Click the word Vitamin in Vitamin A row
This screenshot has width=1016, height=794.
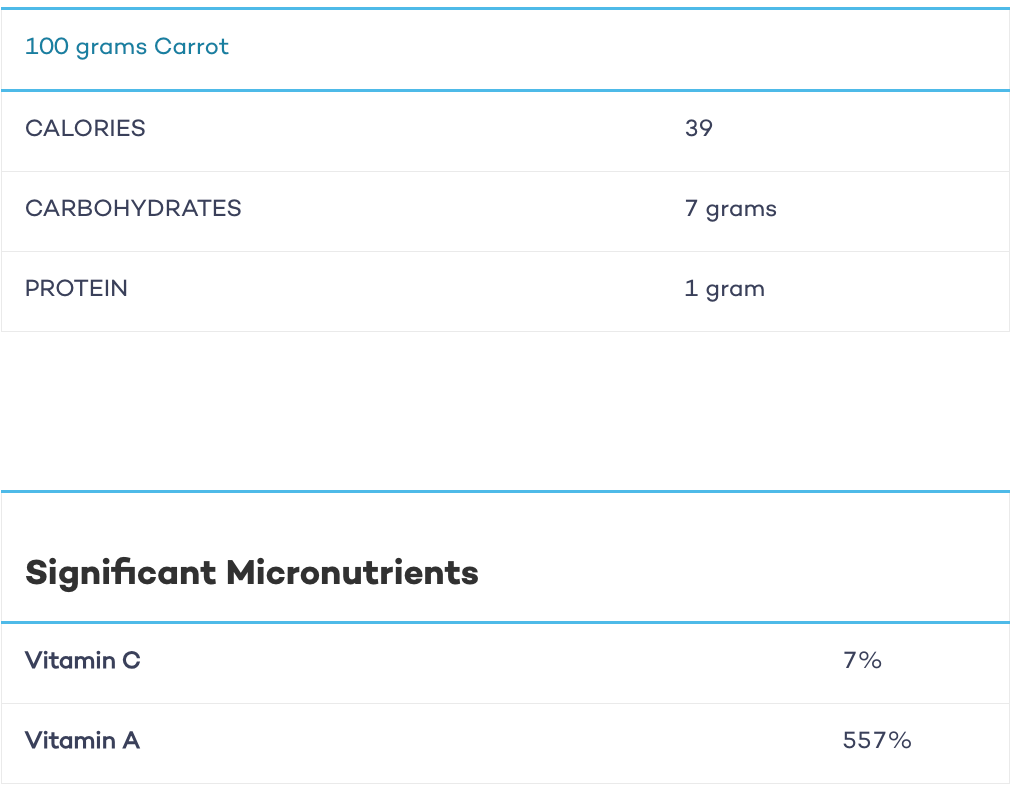pyautogui.click(x=70, y=741)
